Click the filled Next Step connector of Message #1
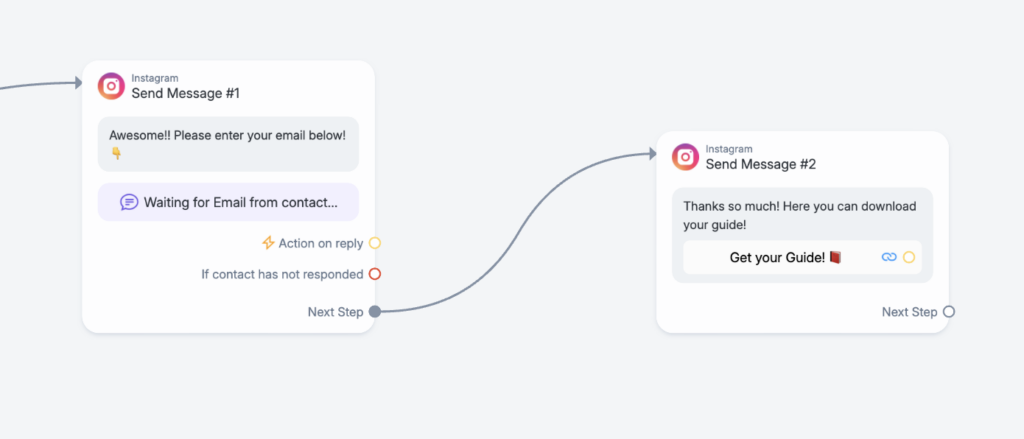 [x=375, y=312]
